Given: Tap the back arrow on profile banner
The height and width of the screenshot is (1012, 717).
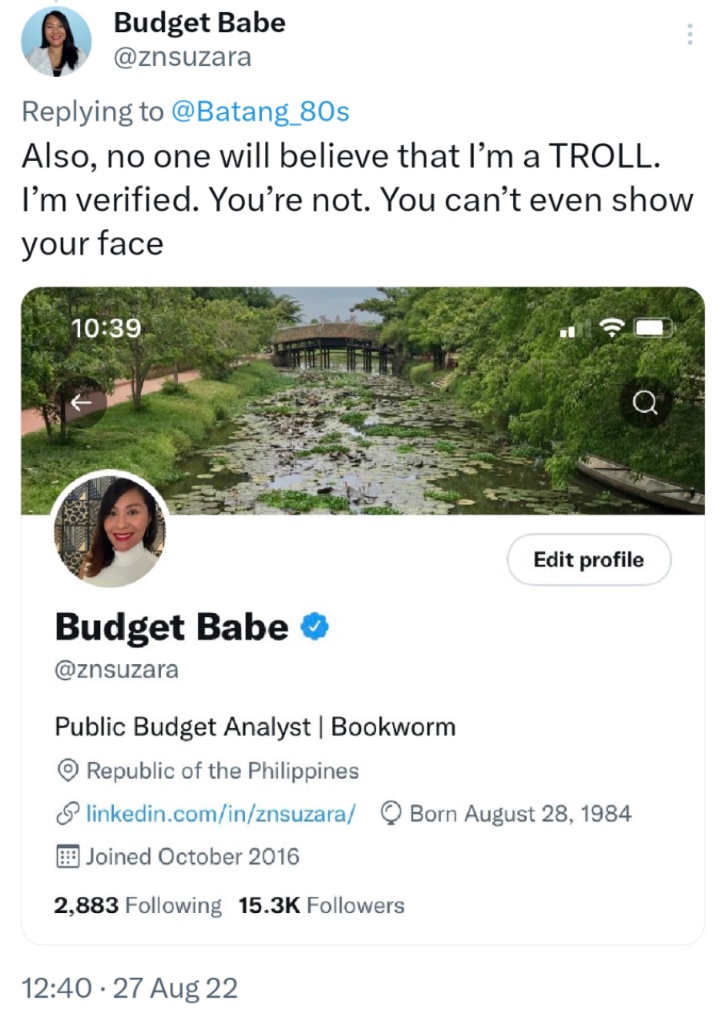Looking at the screenshot, I should tap(81, 403).
